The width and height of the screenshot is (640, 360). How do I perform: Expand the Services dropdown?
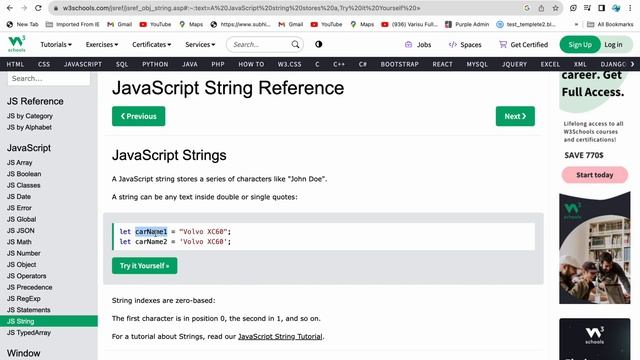coord(200,44)
